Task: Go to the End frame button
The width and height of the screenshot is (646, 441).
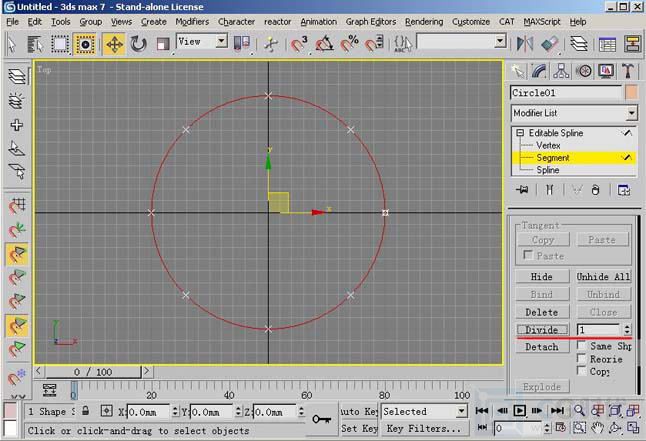Action: click(x=557, y=411)
